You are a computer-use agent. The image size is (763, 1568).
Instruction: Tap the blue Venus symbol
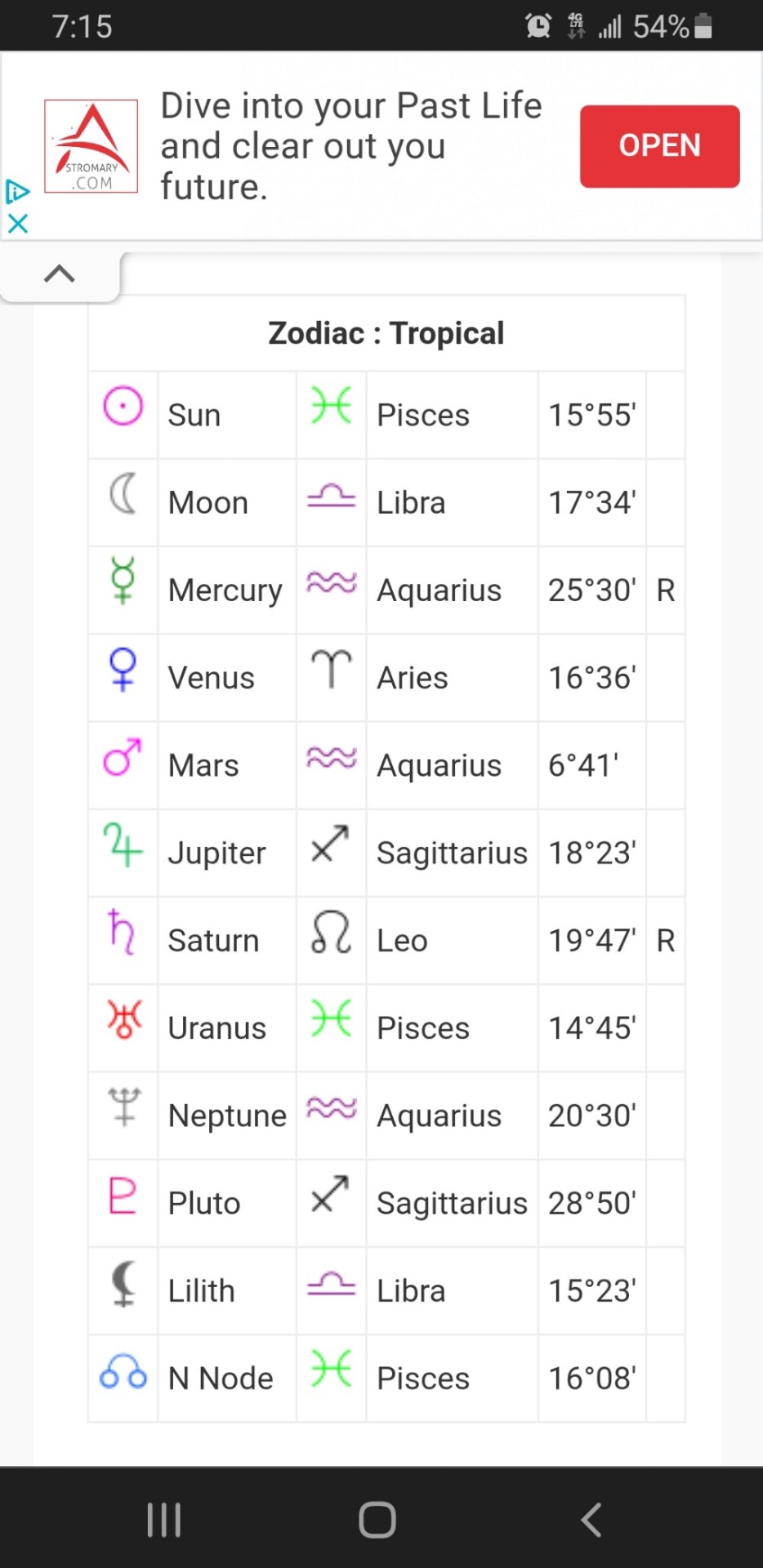pos(123,669)
